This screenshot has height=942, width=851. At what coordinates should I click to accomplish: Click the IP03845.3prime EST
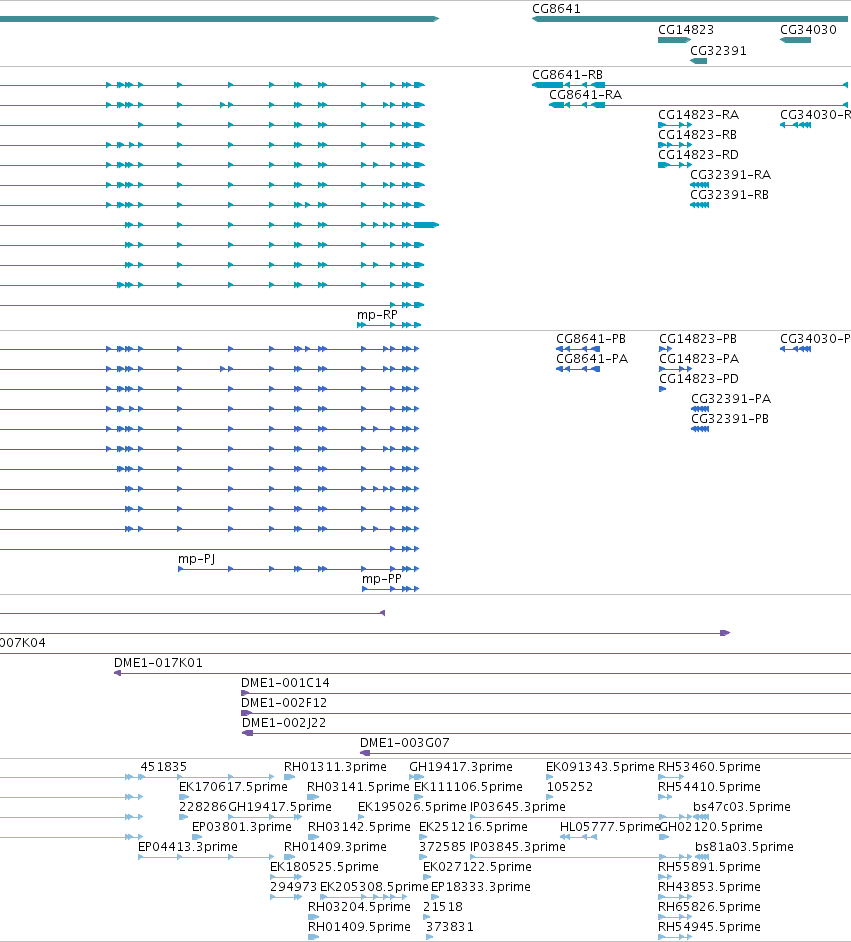[x=581, y=857]
